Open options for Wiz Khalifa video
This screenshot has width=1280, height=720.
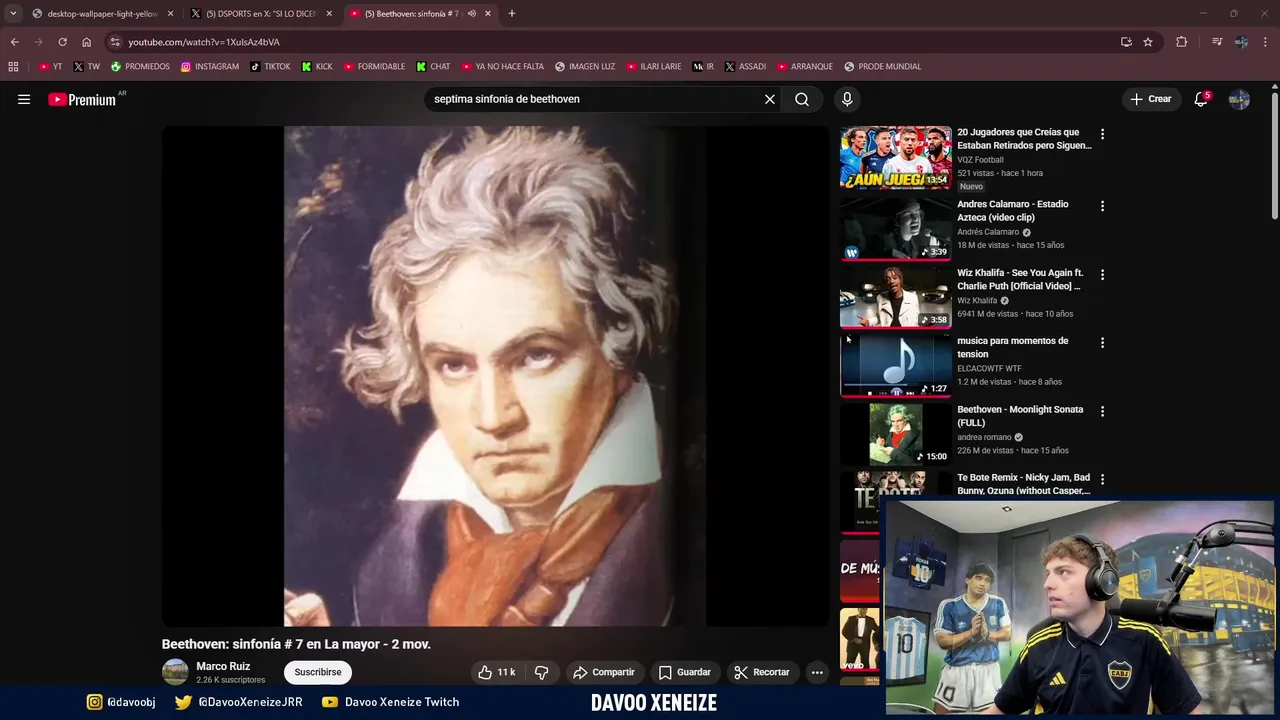(1102, 274)
